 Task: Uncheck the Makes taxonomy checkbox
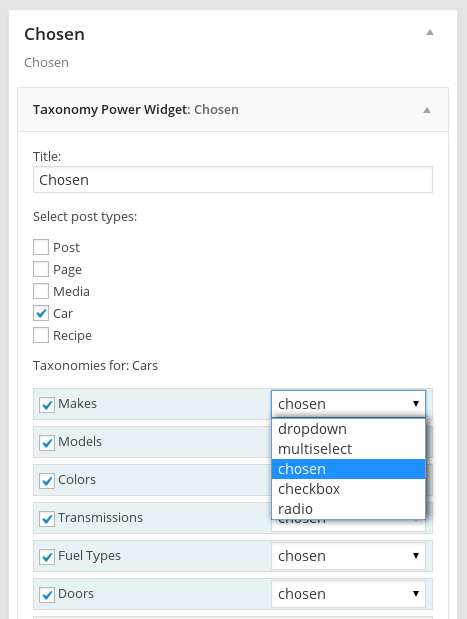[47, 405]
